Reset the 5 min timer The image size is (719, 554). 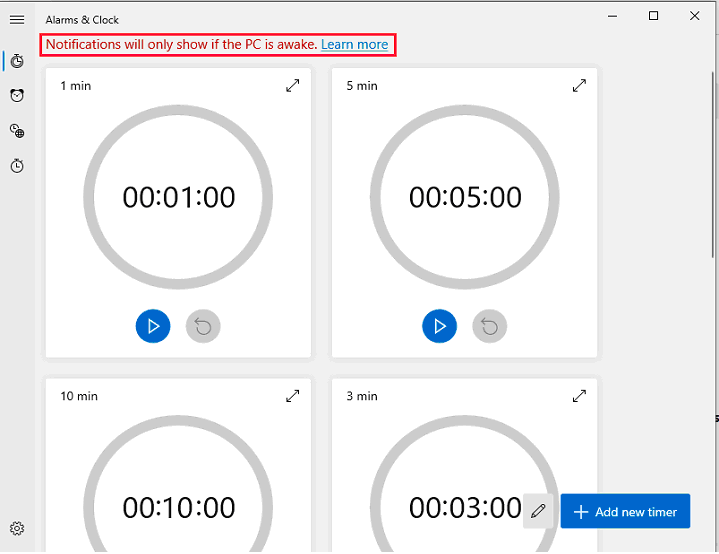click(490, 326)
